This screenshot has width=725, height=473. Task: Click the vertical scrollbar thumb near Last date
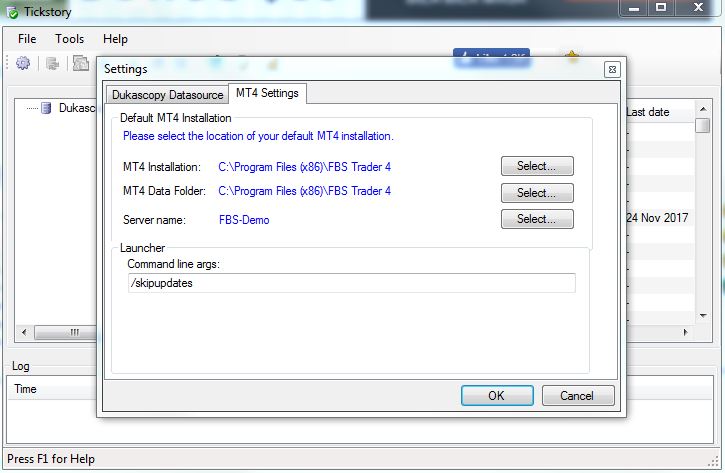703,125
